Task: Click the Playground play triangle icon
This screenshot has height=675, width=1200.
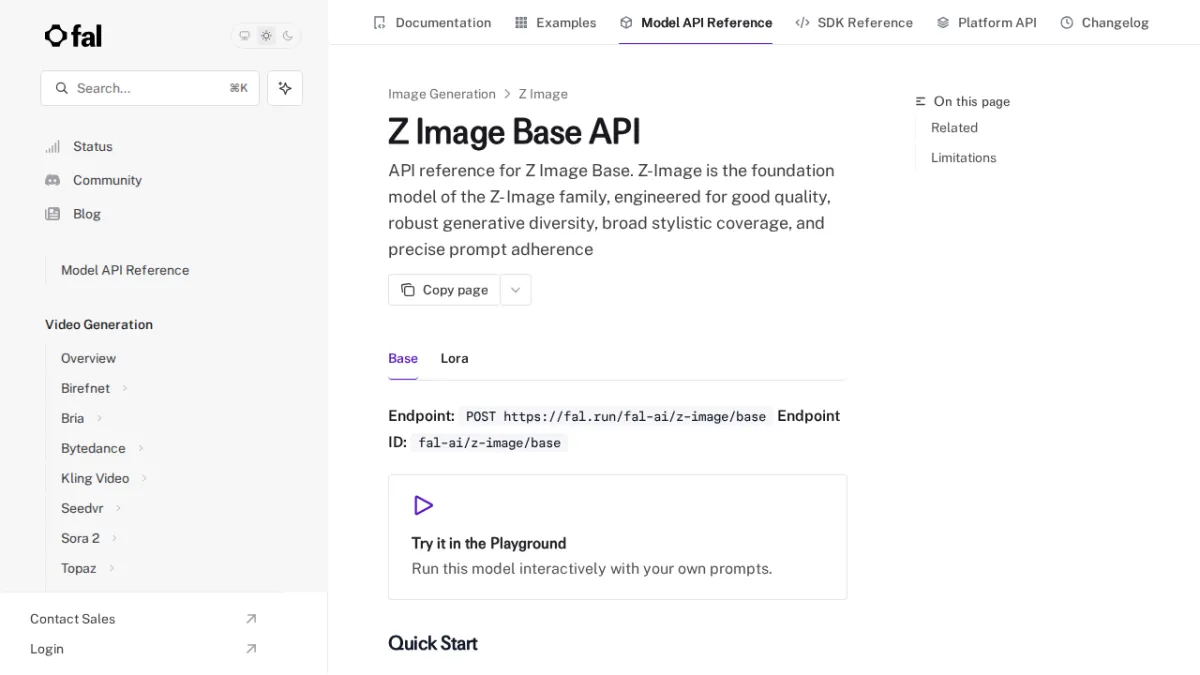Action: point(423,506)
